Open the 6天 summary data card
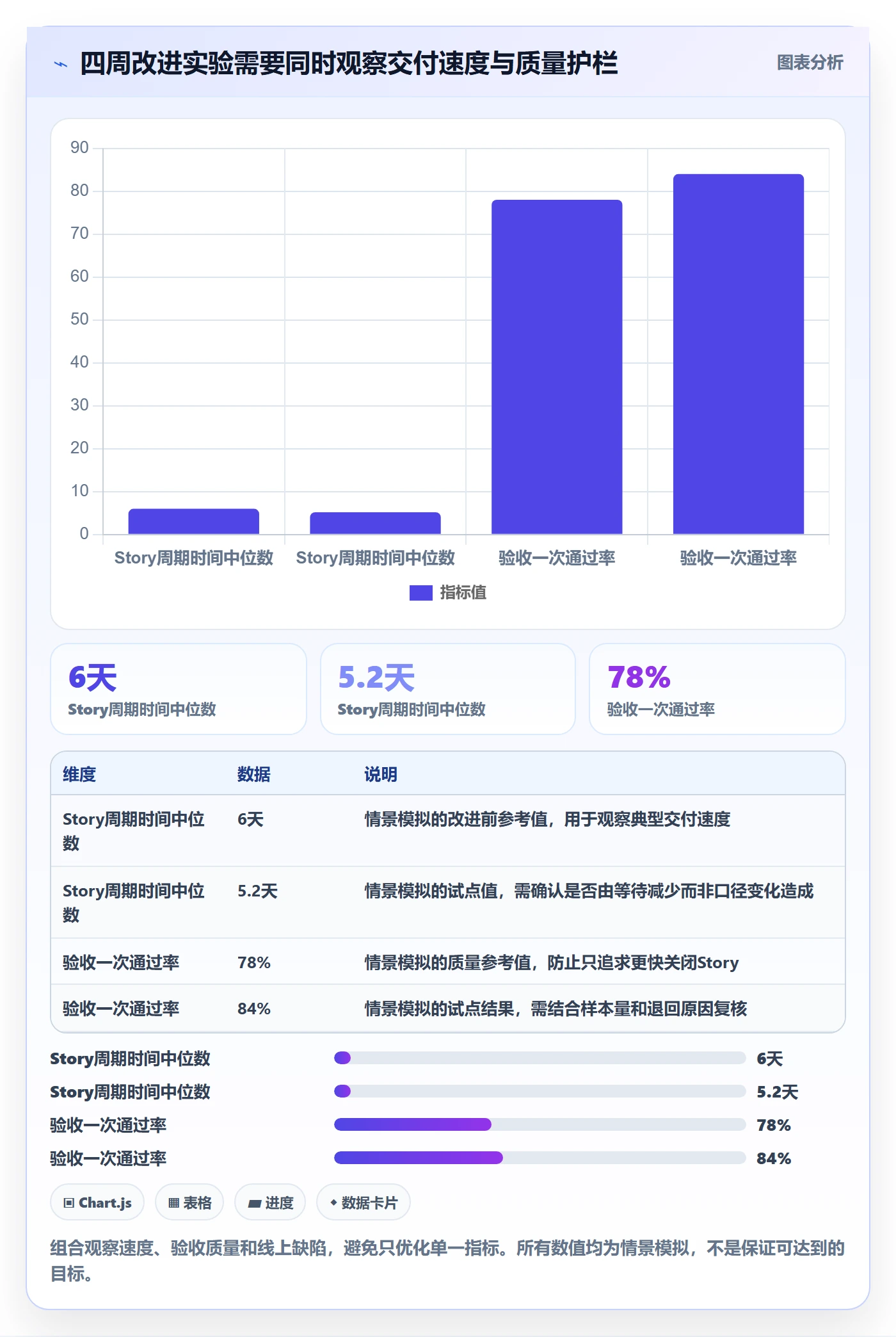This screenshot has width=896, height=1337. pos(179,689)
